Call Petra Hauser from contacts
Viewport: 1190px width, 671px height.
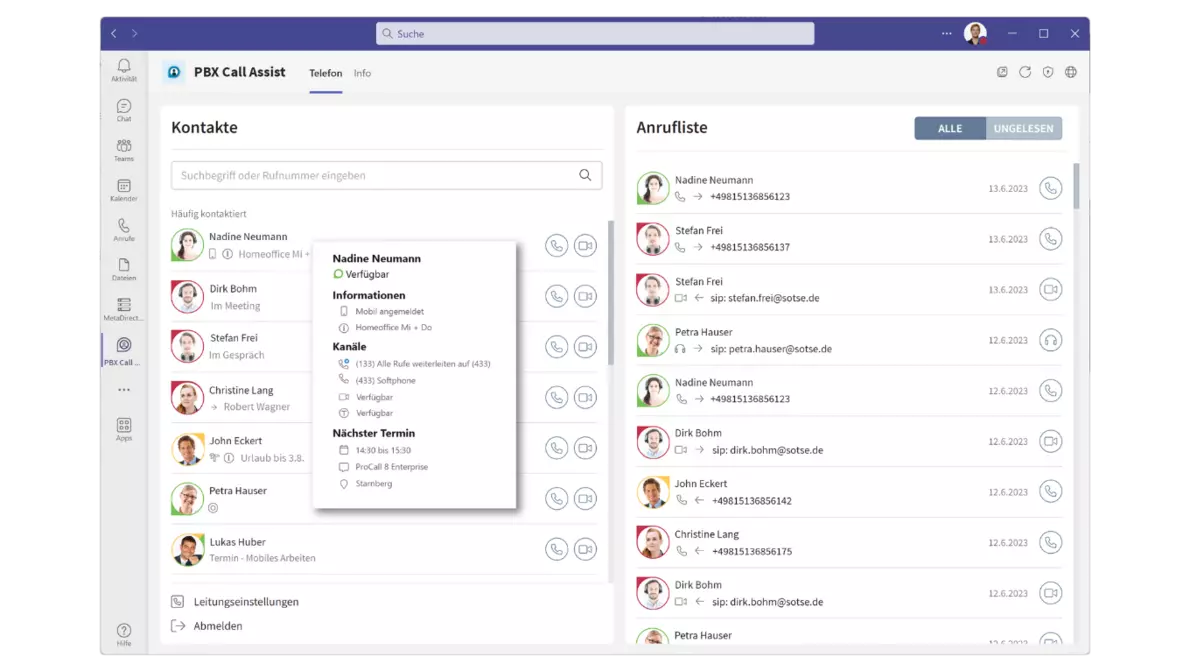(556, 499)
